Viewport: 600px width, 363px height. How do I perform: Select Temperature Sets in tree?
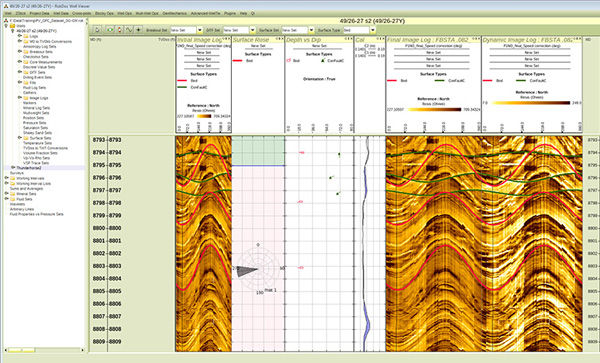[x=38, y=143]
